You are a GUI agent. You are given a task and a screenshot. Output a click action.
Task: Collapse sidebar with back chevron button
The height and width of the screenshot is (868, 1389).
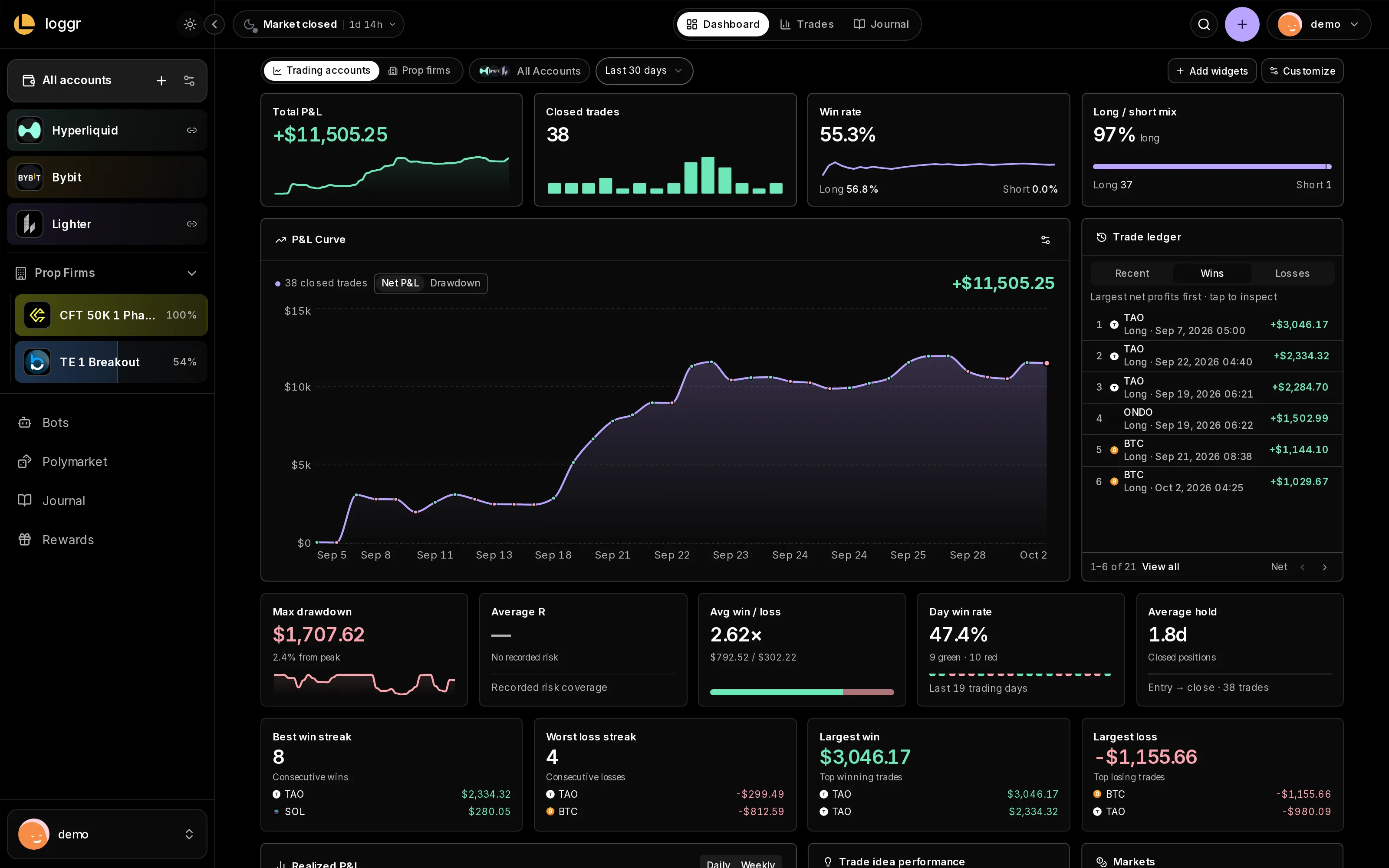click(x=215, y=24)
